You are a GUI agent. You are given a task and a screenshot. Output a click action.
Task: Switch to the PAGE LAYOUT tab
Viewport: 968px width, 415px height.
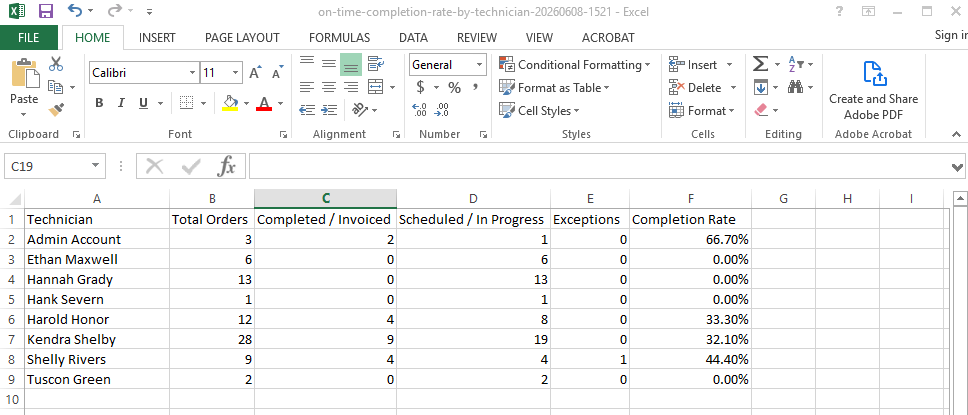point(242,38)
